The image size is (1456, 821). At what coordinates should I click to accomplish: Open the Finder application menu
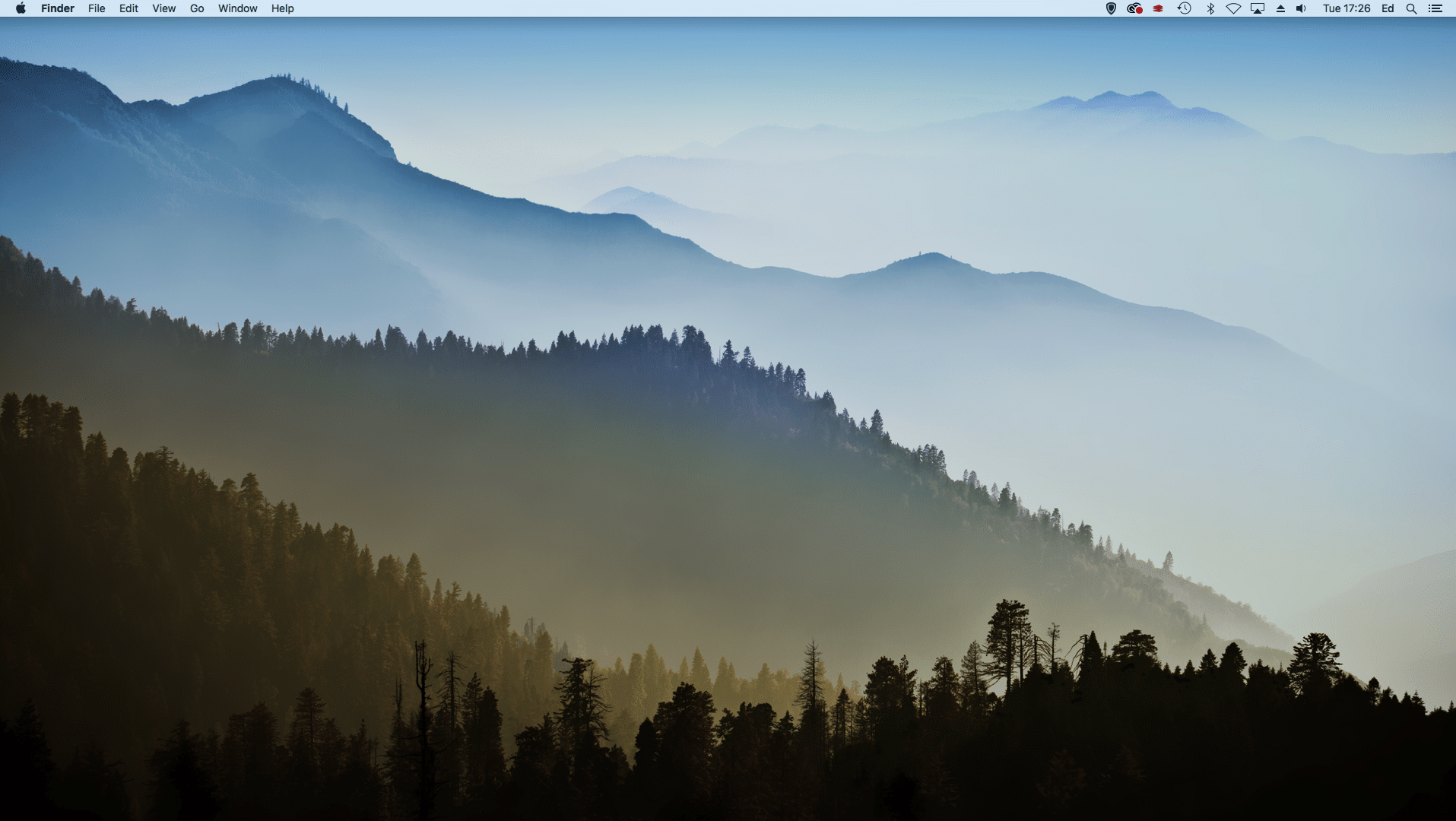[57, 8]
